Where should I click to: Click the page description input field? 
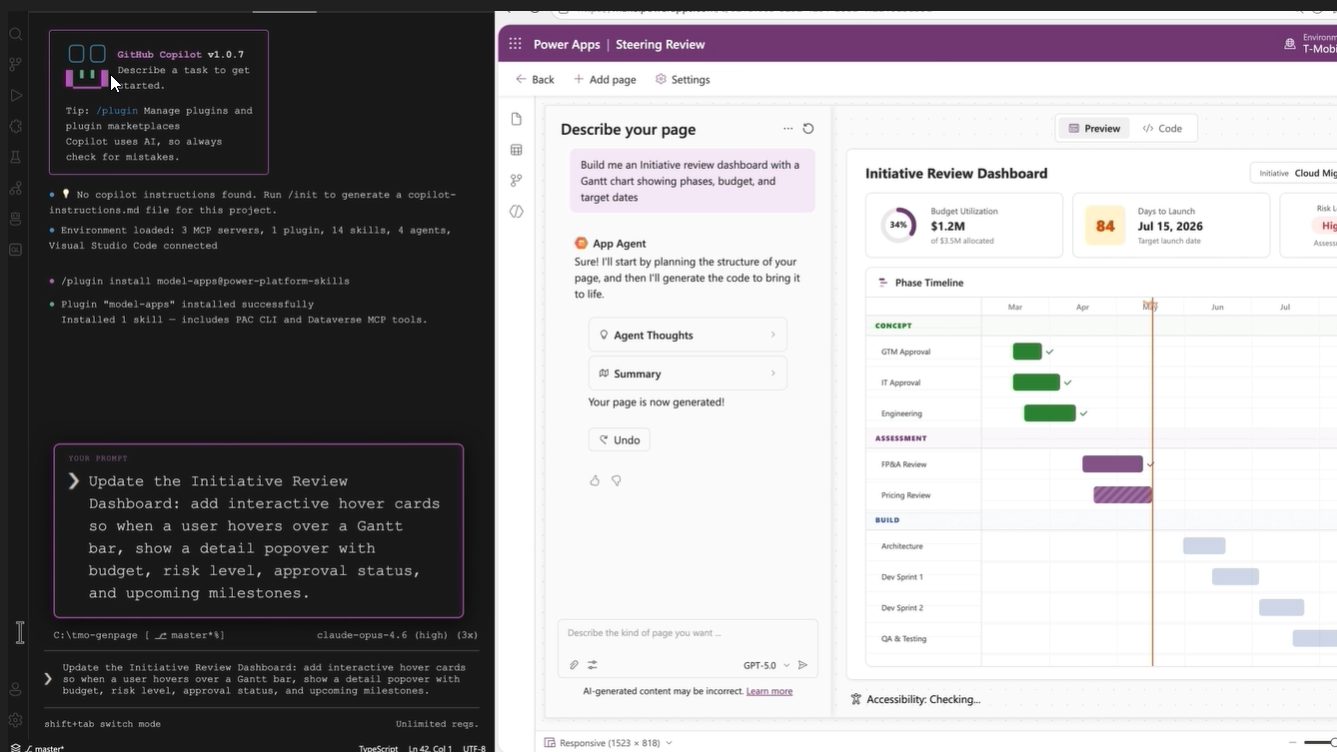pyautogui.click(x=687, y=633)
